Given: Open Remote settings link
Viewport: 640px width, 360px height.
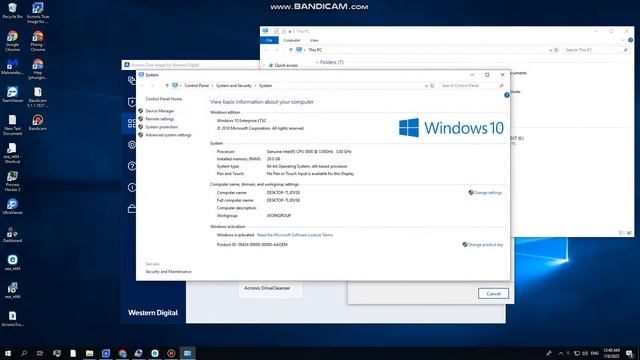Looking at the screenshot, I should [x=160, y=119].
